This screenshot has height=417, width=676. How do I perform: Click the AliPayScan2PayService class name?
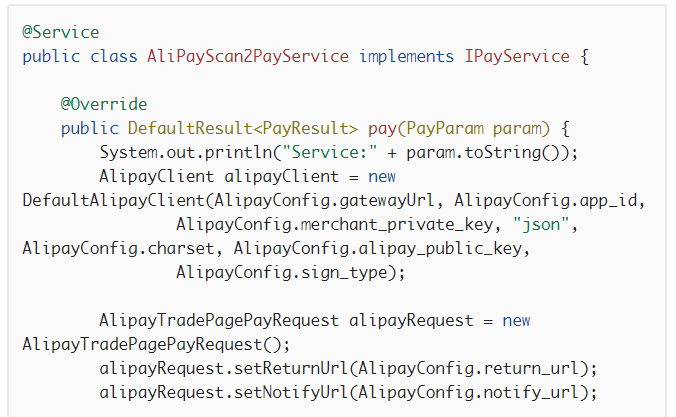pyautogui.click(x=248, y=56)
